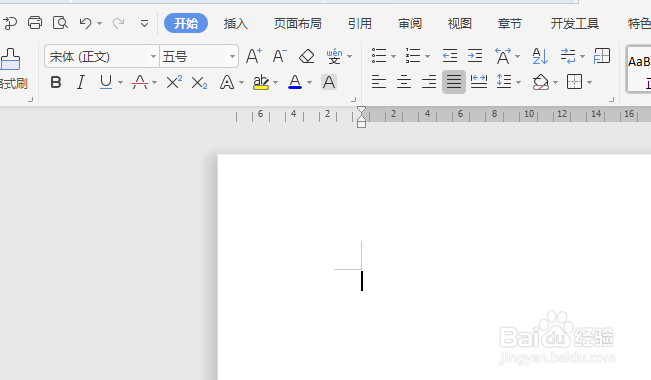Open format painter group dialog launcher
The height and width of the screenshot is (380, 651).
pyautogui.click(x=30, y=99)
